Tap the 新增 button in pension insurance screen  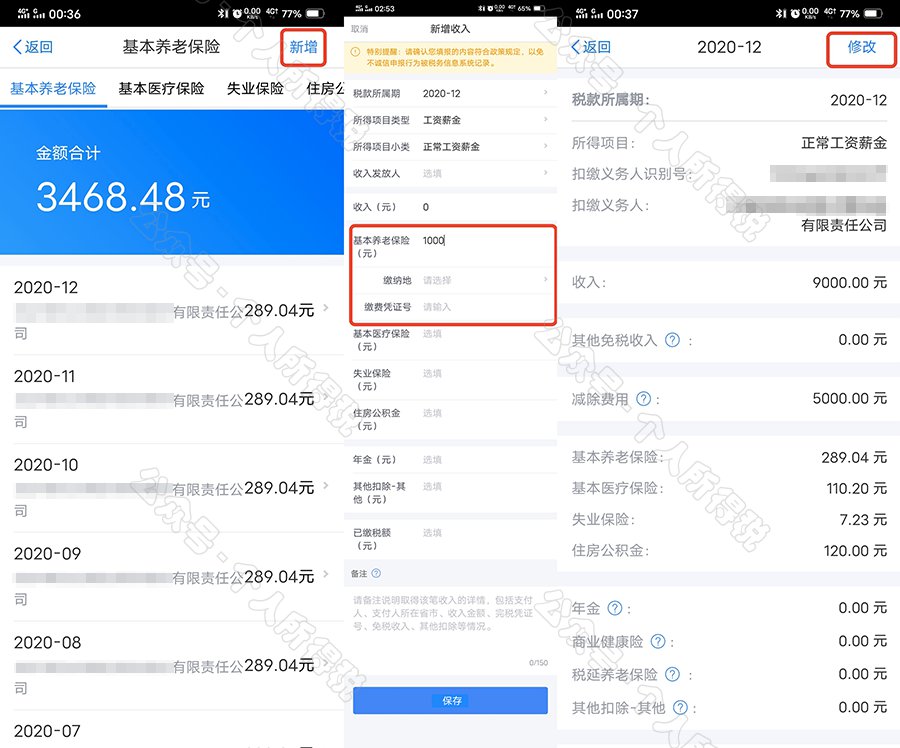click(x=303, y=47)
